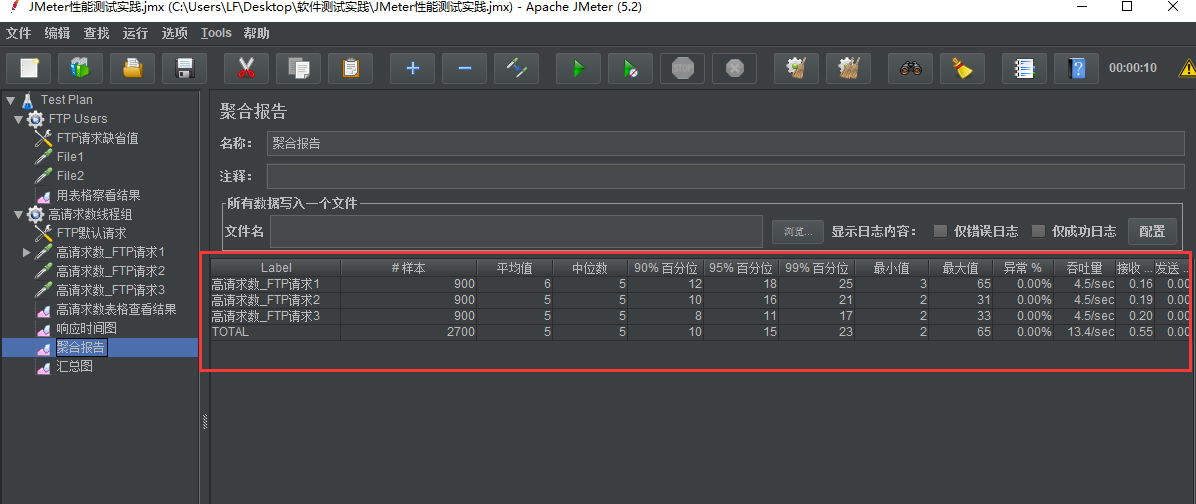Sort table by 吞吐量 column header
This screenshot has width=1196, height=504.
click(1085, 268)
